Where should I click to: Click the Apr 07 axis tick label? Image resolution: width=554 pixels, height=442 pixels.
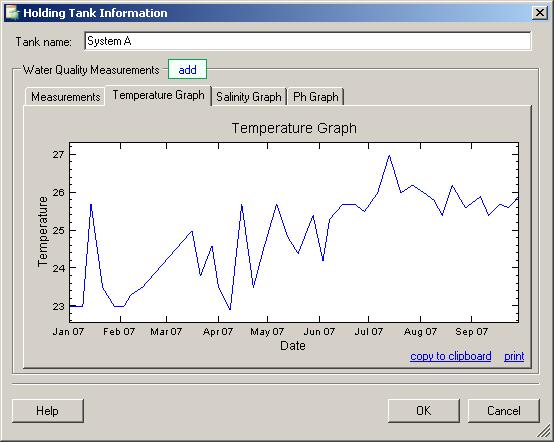click(x=218, y=331)
